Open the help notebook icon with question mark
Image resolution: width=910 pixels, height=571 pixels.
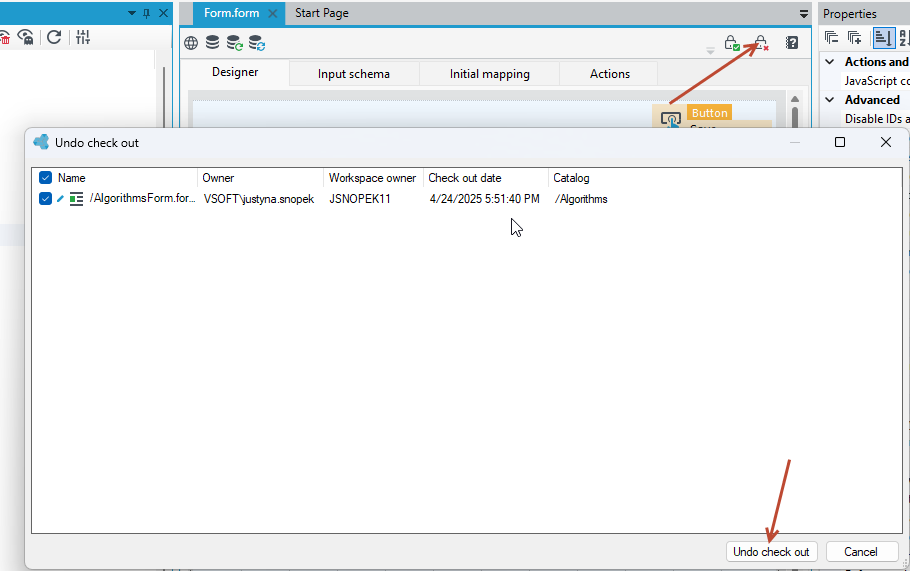pyautogui.click(x=792, y=42)
